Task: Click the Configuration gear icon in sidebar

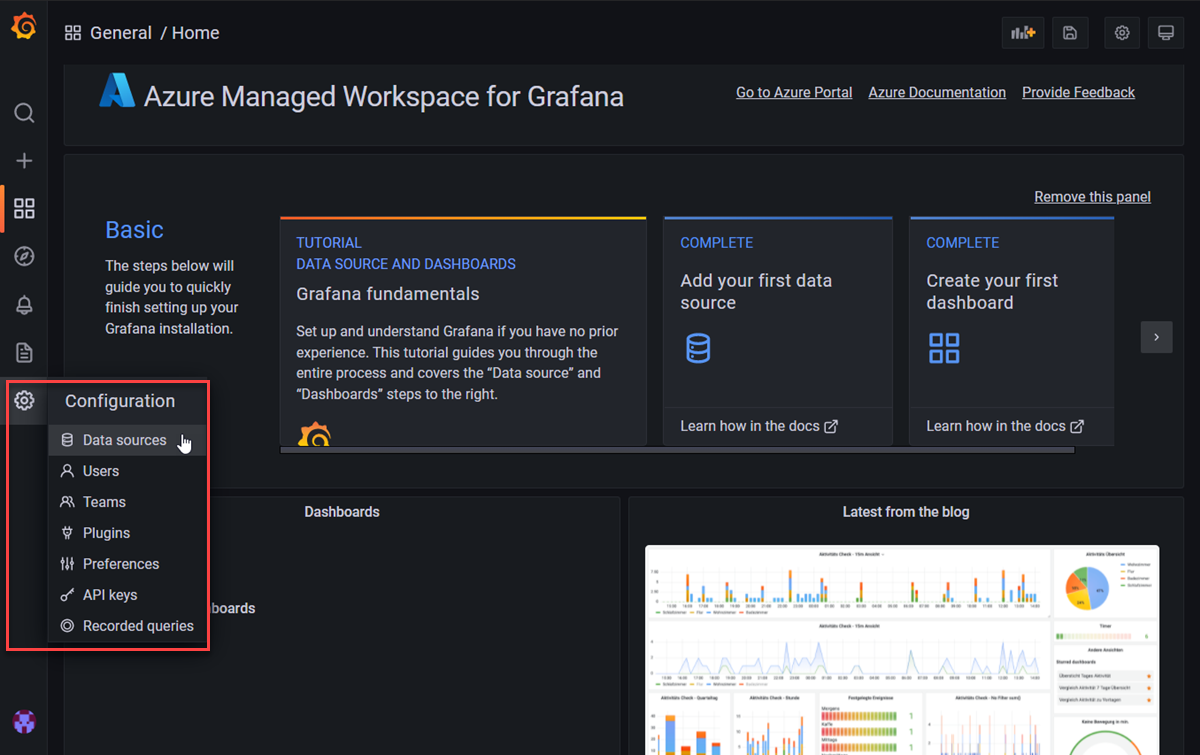Action: (x=24, y=401)
